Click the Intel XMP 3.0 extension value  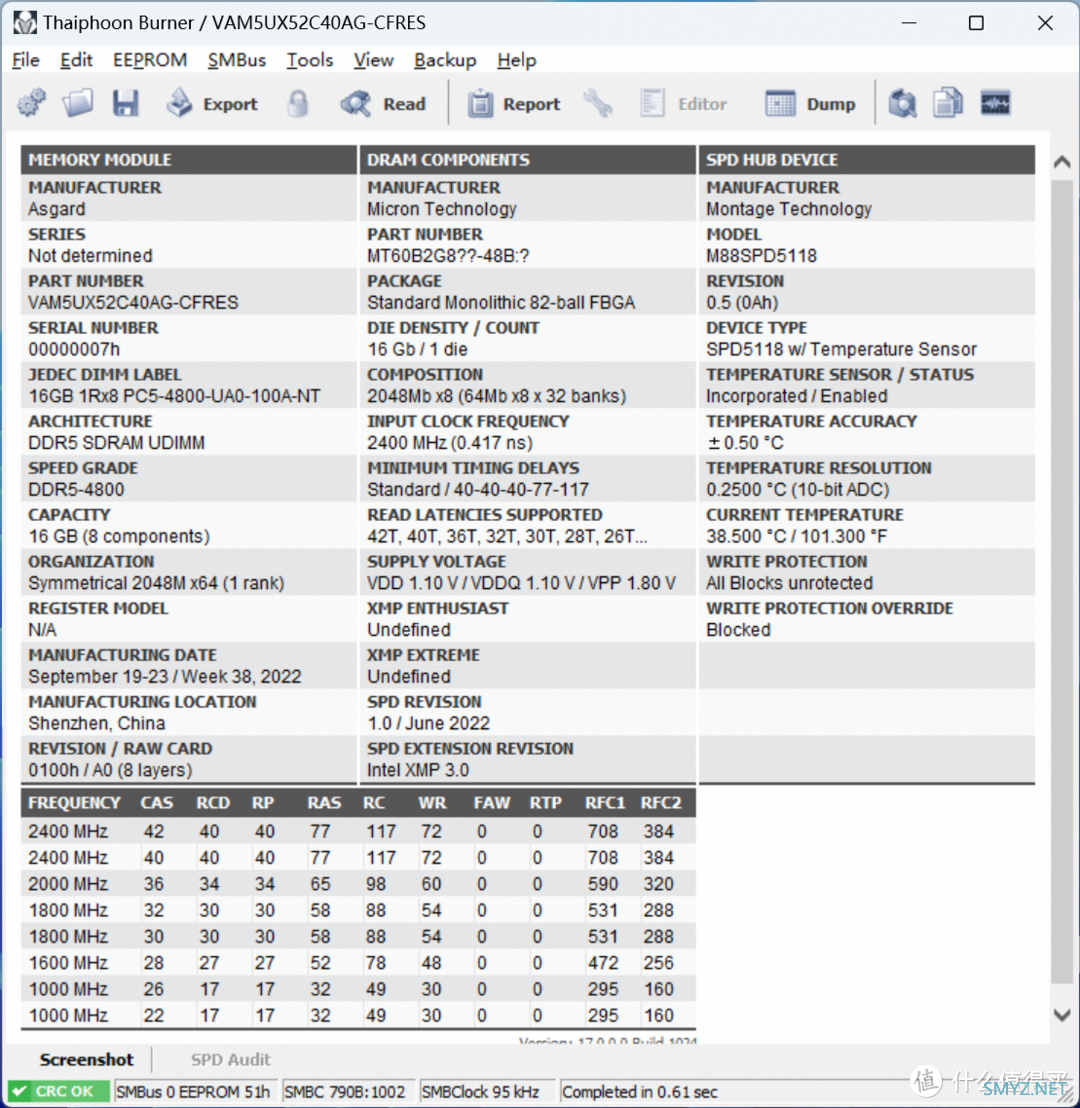[x=418, y=770]
